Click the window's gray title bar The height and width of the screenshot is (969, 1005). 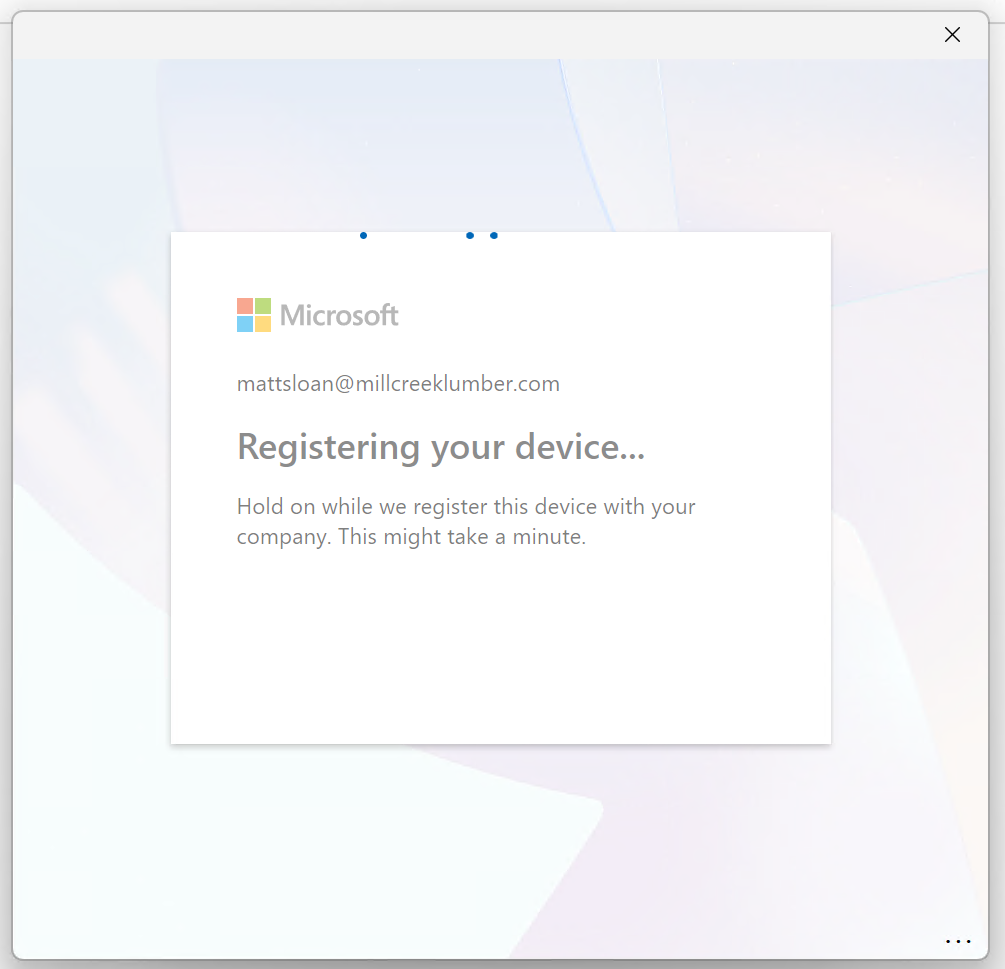480,35
